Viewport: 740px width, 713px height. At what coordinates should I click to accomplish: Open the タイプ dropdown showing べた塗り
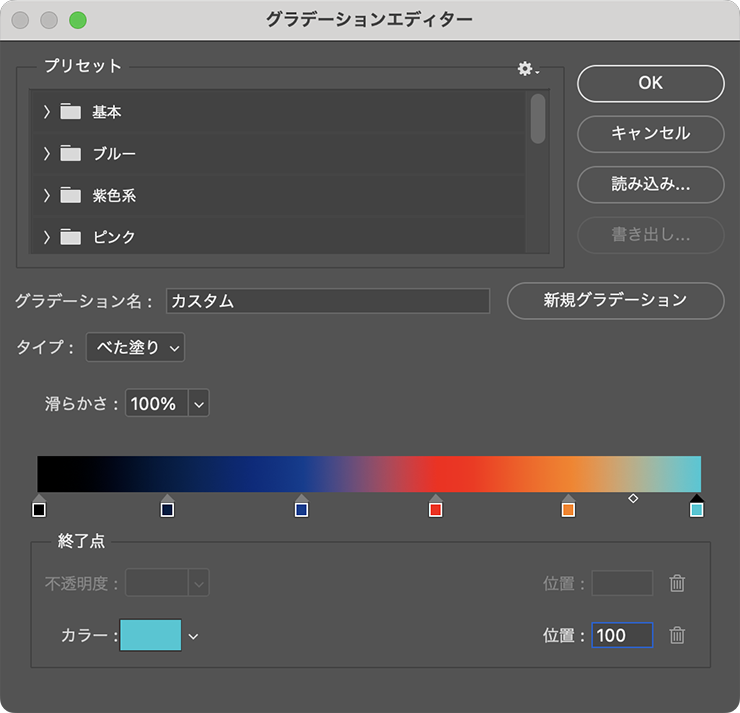coord(135,348)
